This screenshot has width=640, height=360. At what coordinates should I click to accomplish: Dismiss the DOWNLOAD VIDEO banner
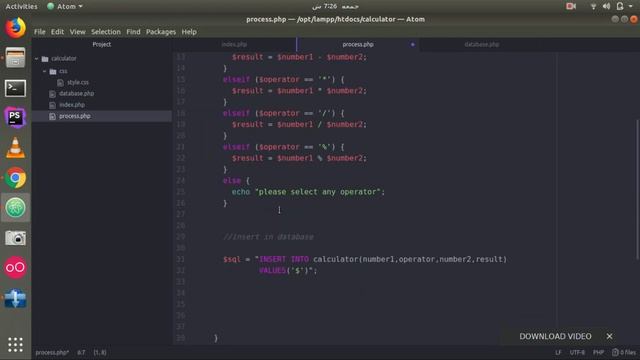[x=609, y=336]
